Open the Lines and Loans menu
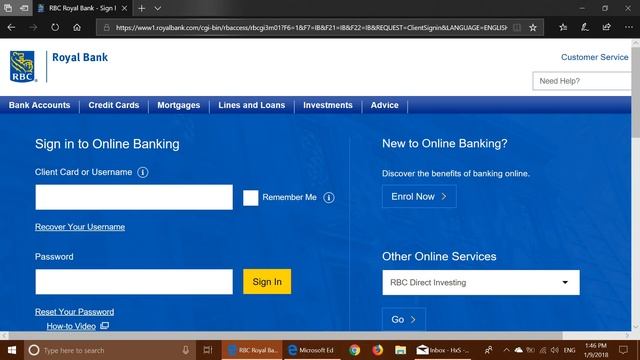Image resolution: width=640 pixels, height=360 pixels. click(251, 105)
